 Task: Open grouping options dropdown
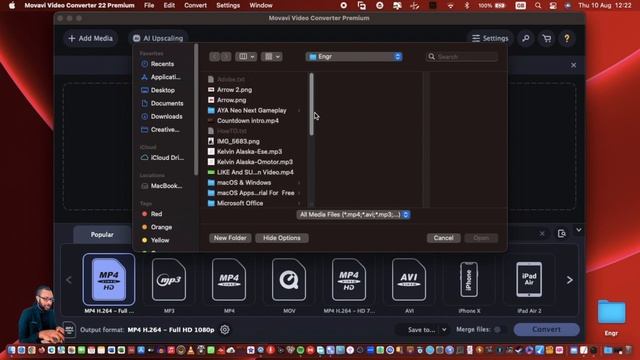(271, 56)
